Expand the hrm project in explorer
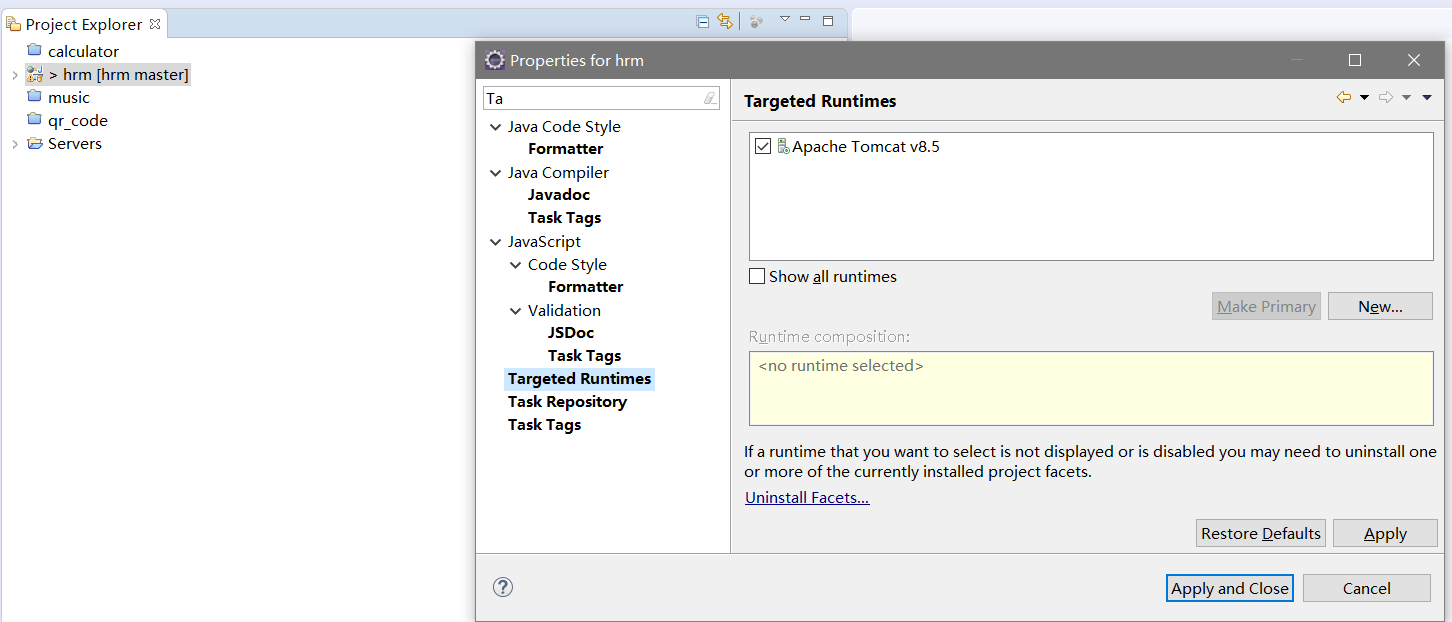 [14, 75]
